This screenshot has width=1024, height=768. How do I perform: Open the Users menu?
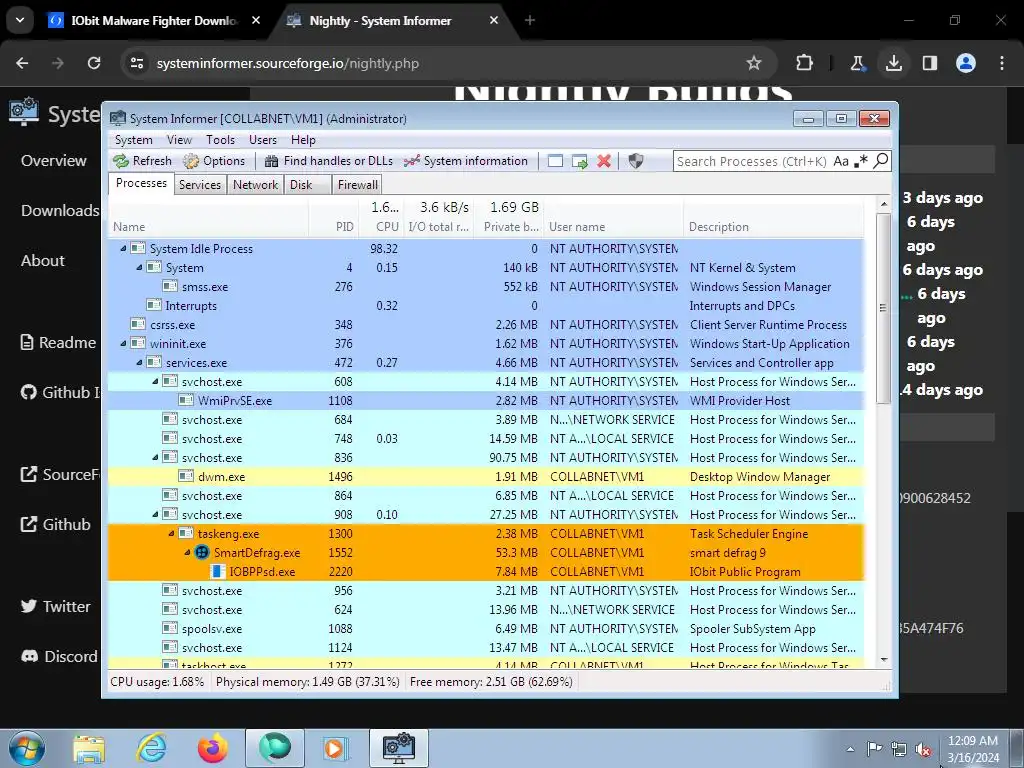click(263, 140)
